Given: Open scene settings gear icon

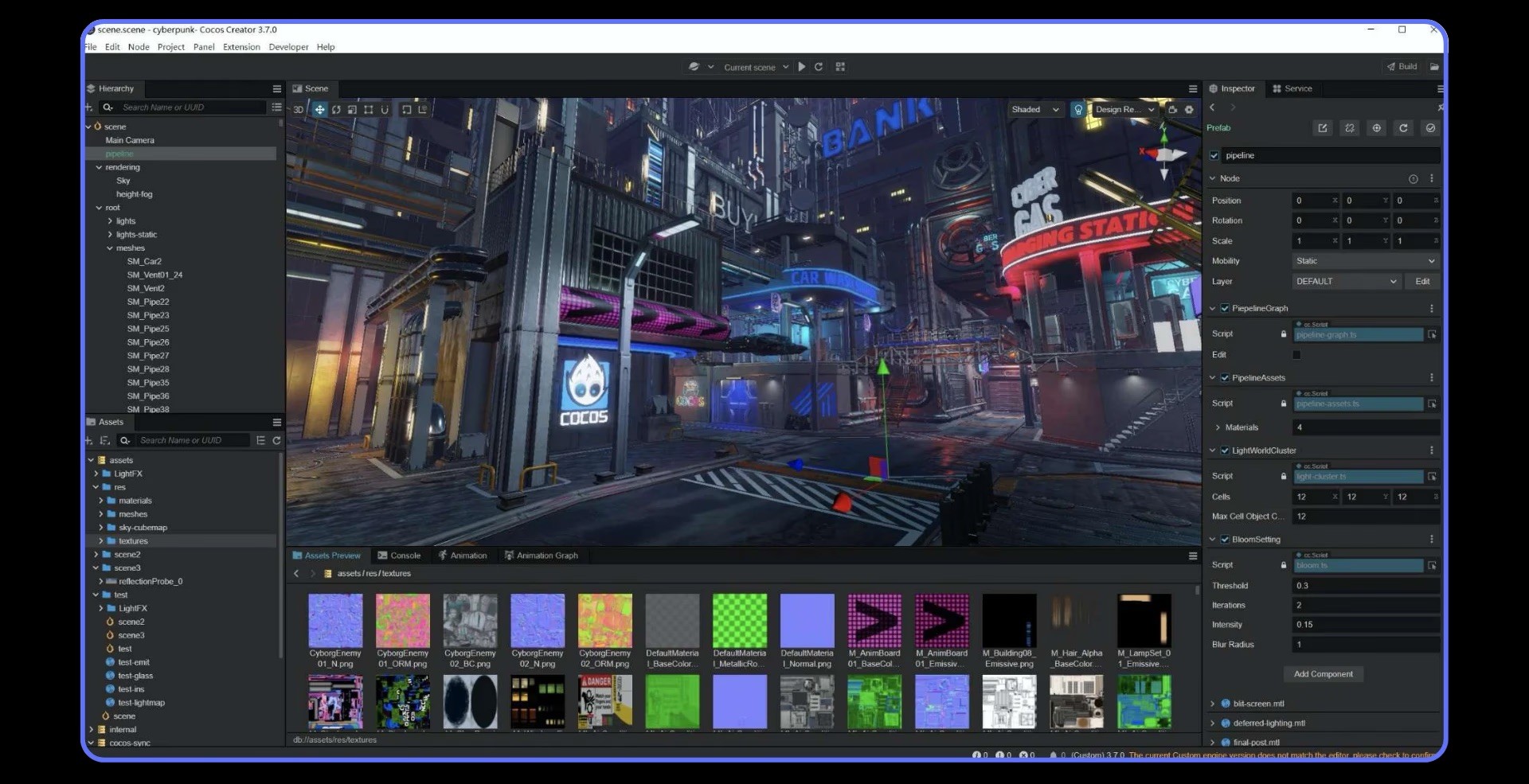Looking at the screenshot, I should coord(1189,109).
